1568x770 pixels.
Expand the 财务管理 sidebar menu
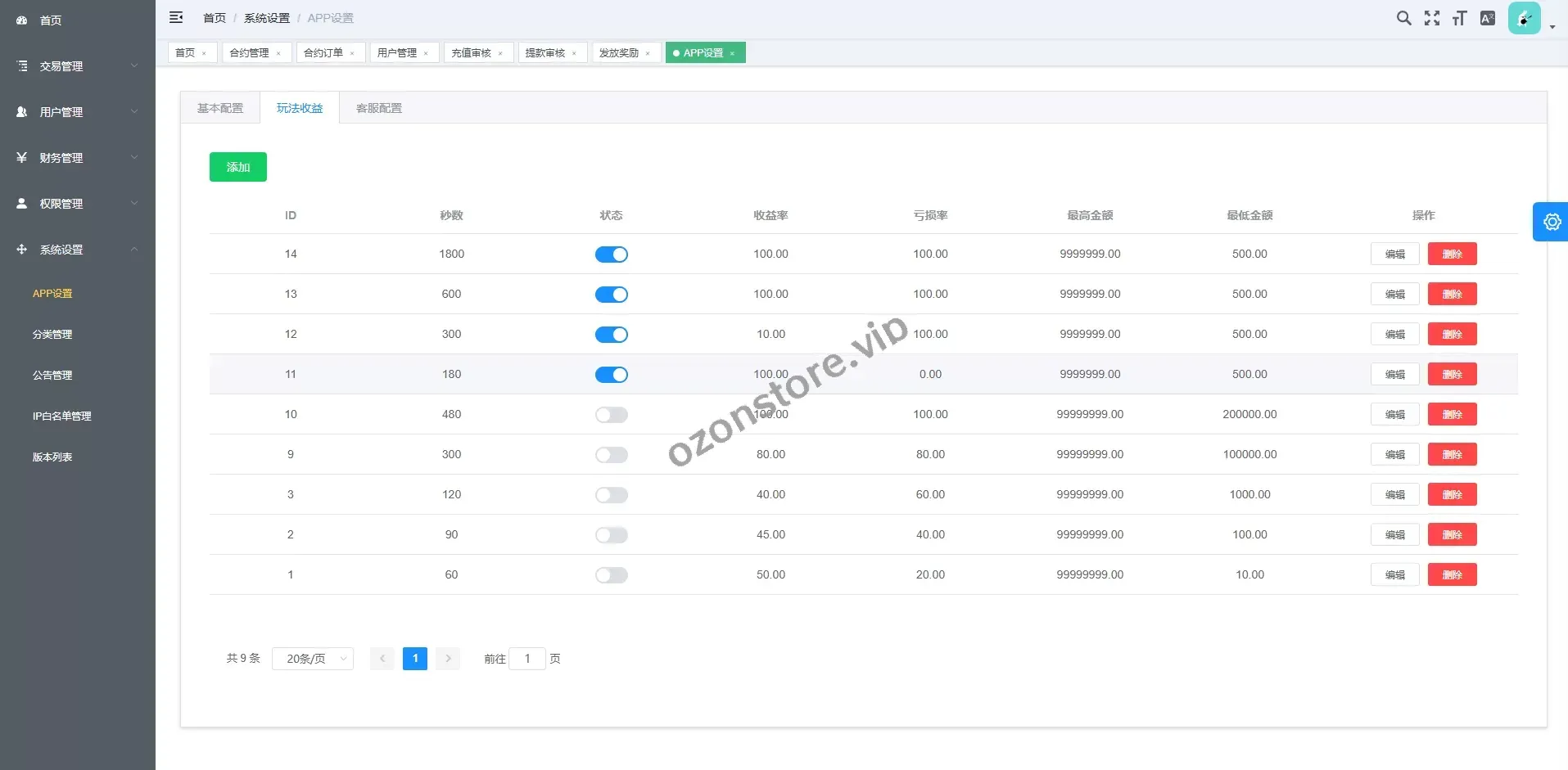tap(78, 158)
